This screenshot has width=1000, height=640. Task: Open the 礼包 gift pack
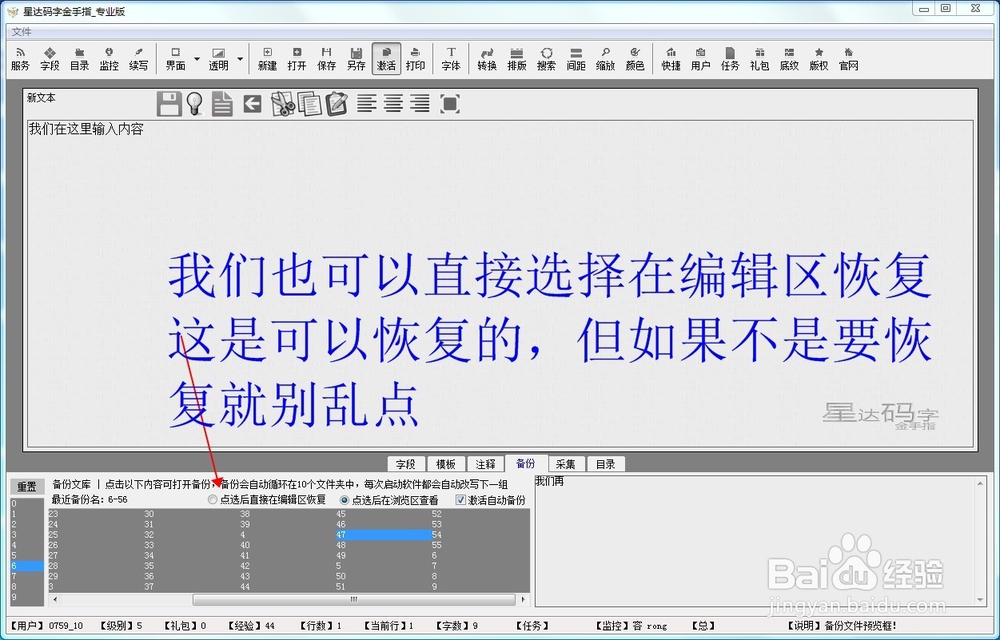coord(760,59)
